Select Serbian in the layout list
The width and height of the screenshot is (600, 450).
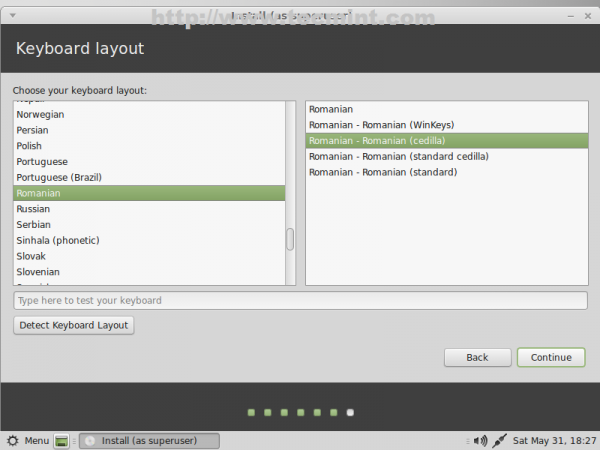coord(149,225)
